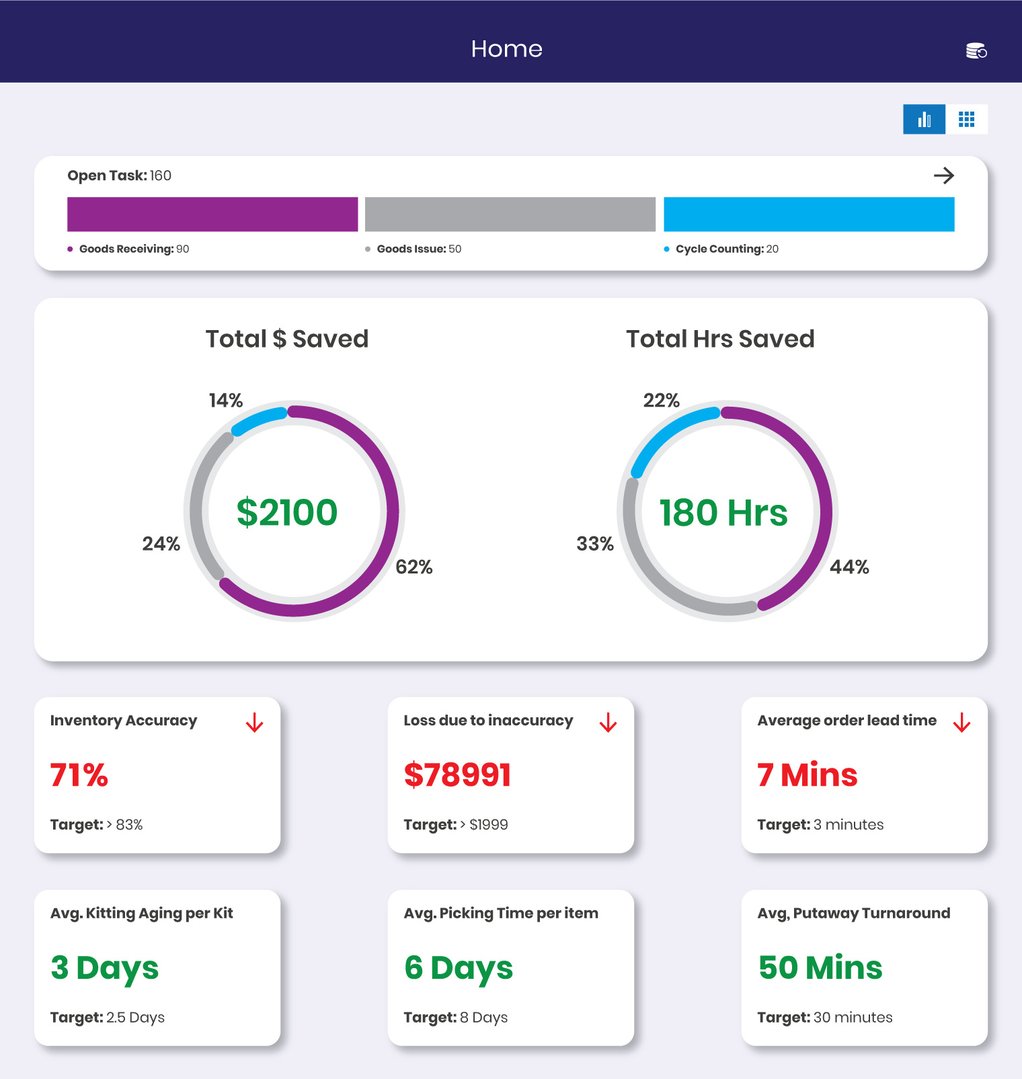Viewport: 1022px width, 1079px height.
Task: View the Avg. Kitting Aging per Kit card
Action: pos(157,966)
